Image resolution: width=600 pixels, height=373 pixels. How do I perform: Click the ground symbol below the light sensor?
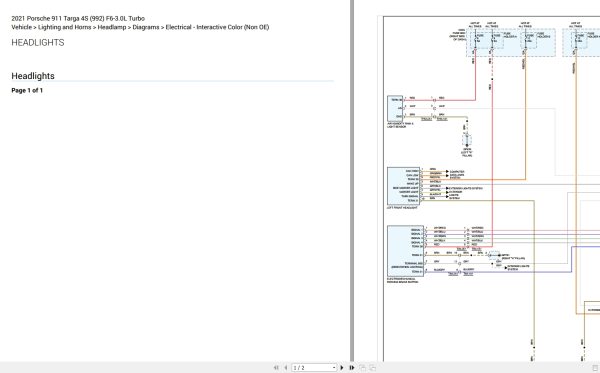(466, 139)
